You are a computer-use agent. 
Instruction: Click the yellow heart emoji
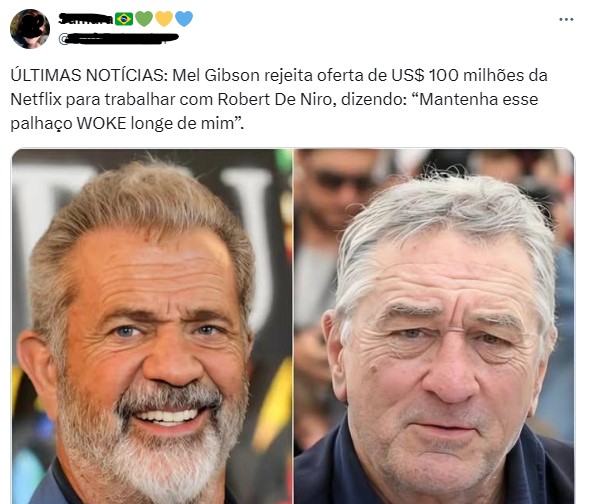164,19
